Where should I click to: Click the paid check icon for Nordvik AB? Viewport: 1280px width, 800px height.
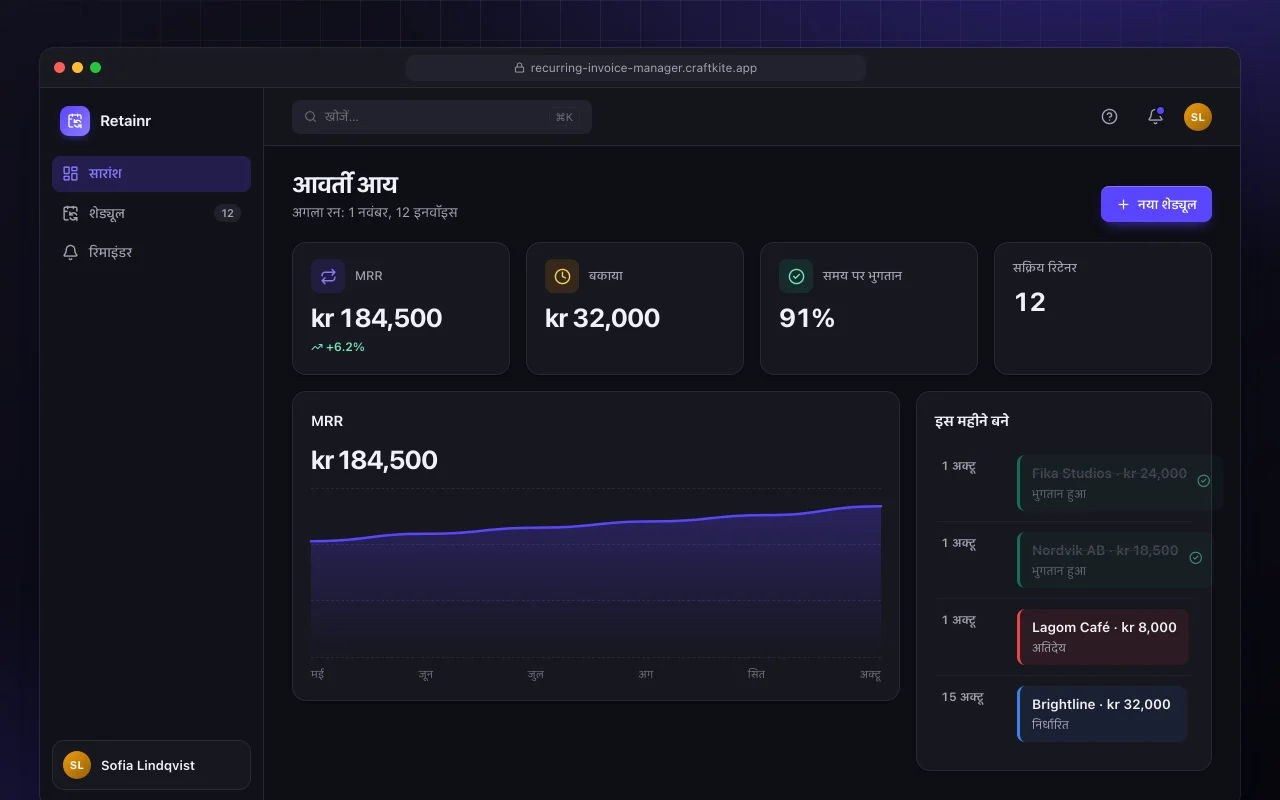pos(1196,558)
